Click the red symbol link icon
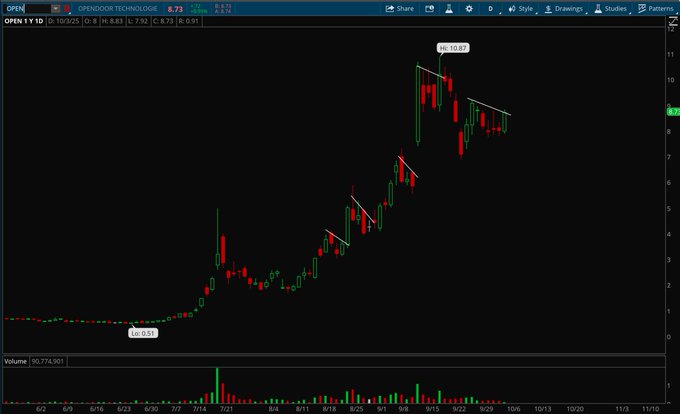Screen dimensions: 680x414 [67, 8]
